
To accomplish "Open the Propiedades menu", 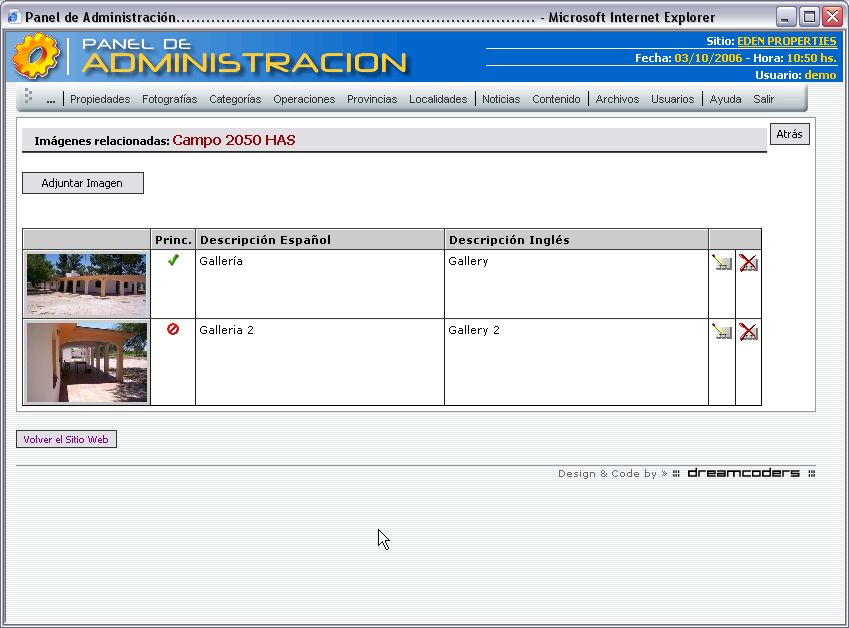I will click(x=100, y=99).
